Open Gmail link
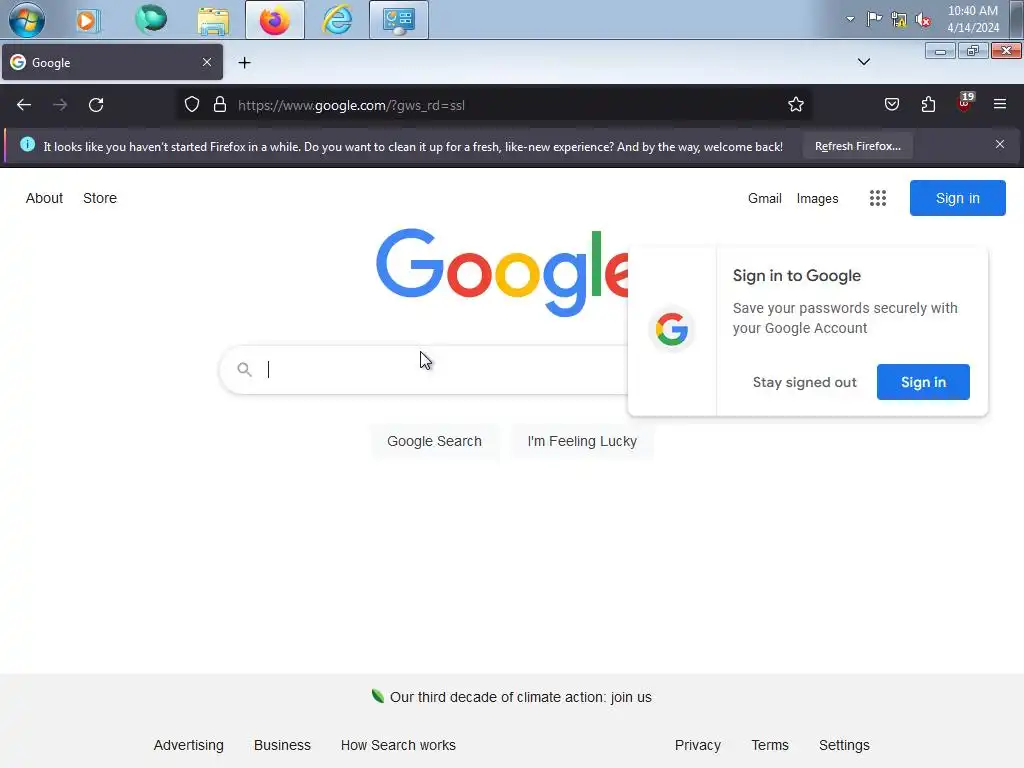Image resolution: width=1024 pixels, height=768 pixels. [x=765, y=199]
